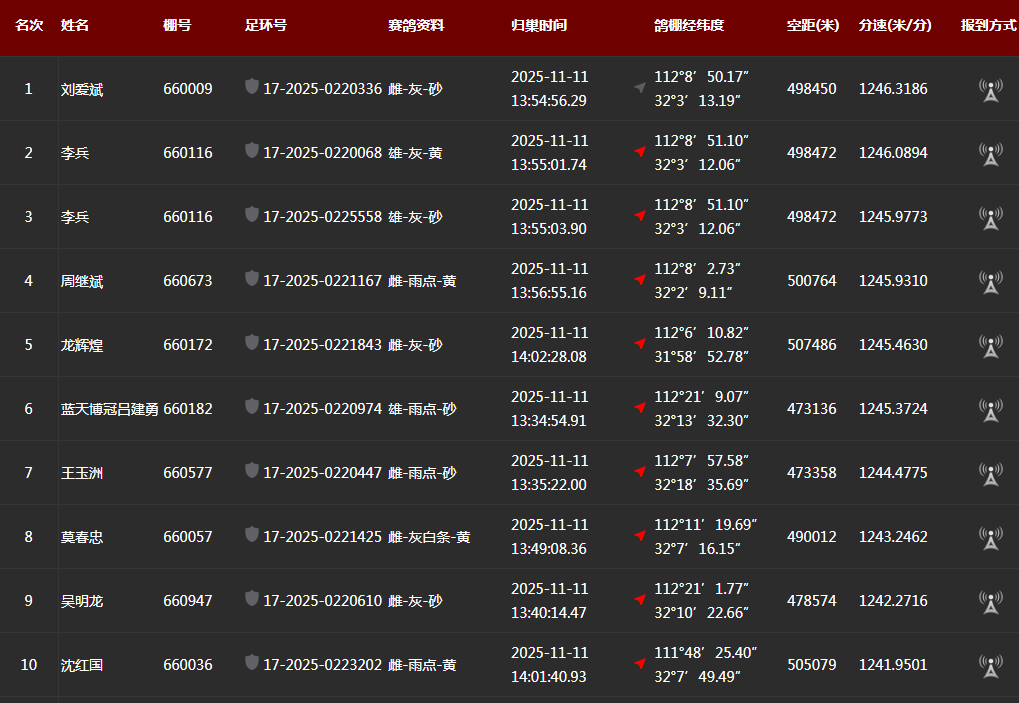Click the 空距(米) column header

[812, 25]
